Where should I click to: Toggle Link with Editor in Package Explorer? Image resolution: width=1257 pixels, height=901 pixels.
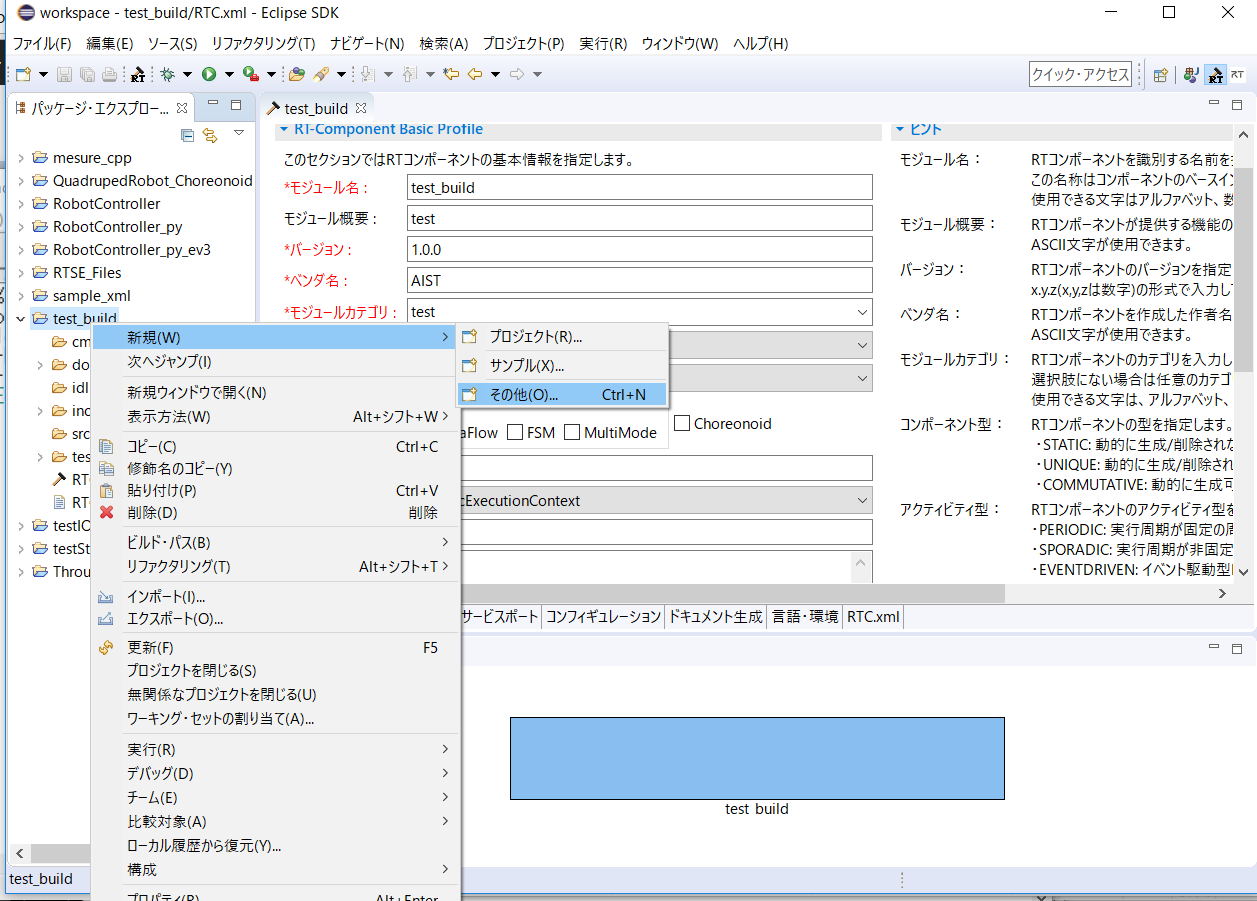[210, 134]
